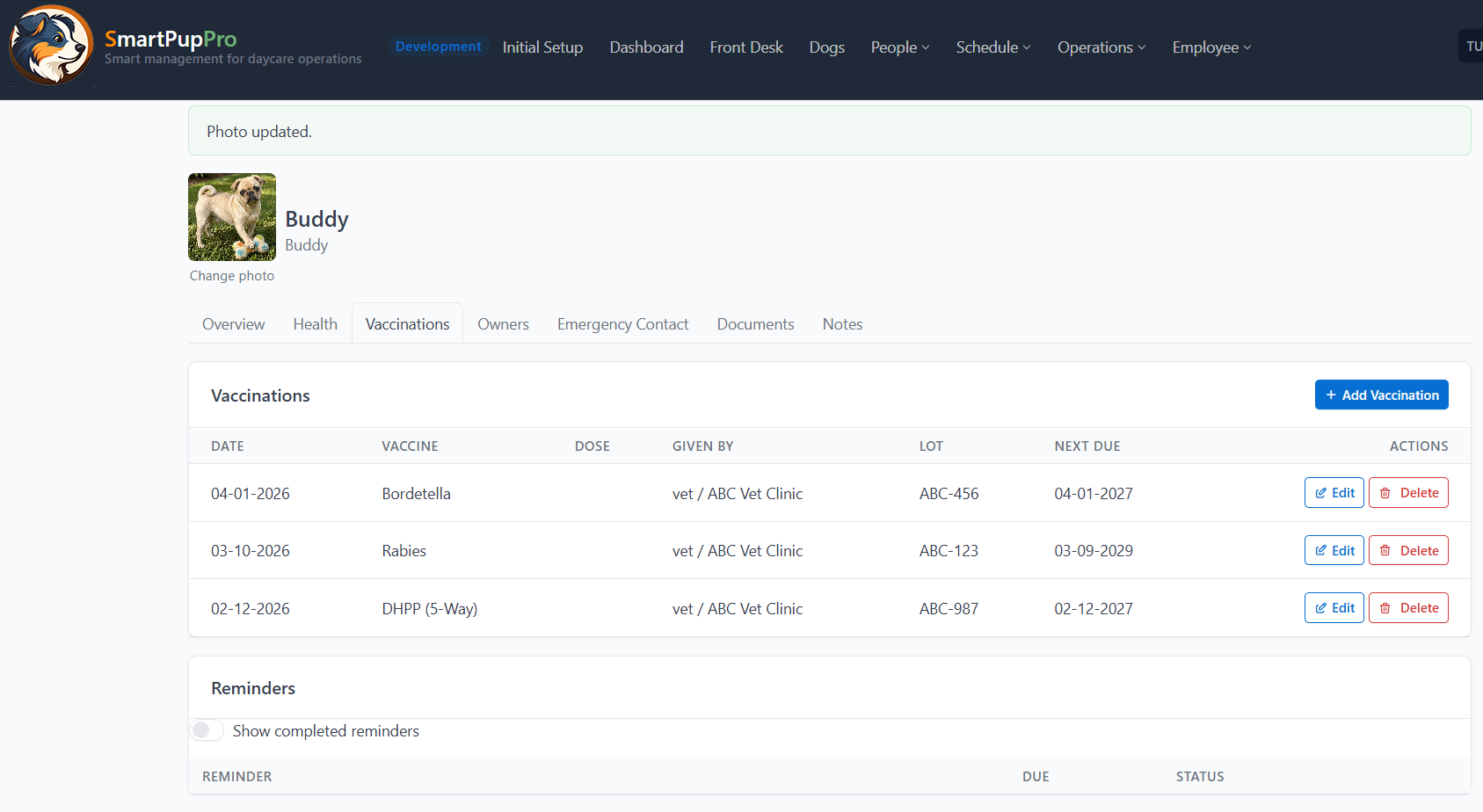Go to Front Desk page
This screenshot has height=812, width=1483.
pyautogui.click(x=745, y=47)
